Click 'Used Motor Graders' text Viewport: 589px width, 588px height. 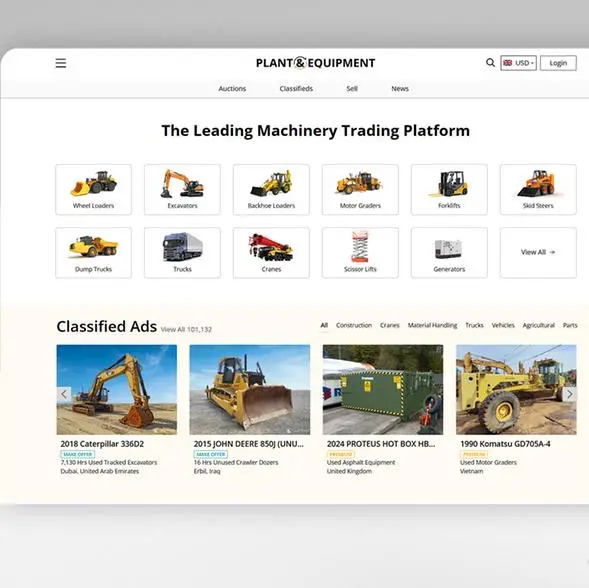coord(488,463)
